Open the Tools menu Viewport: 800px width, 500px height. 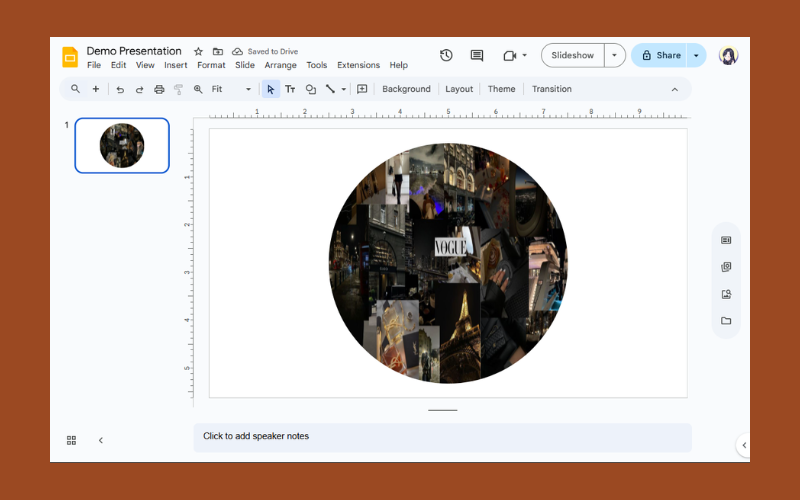tap(317, 65)
